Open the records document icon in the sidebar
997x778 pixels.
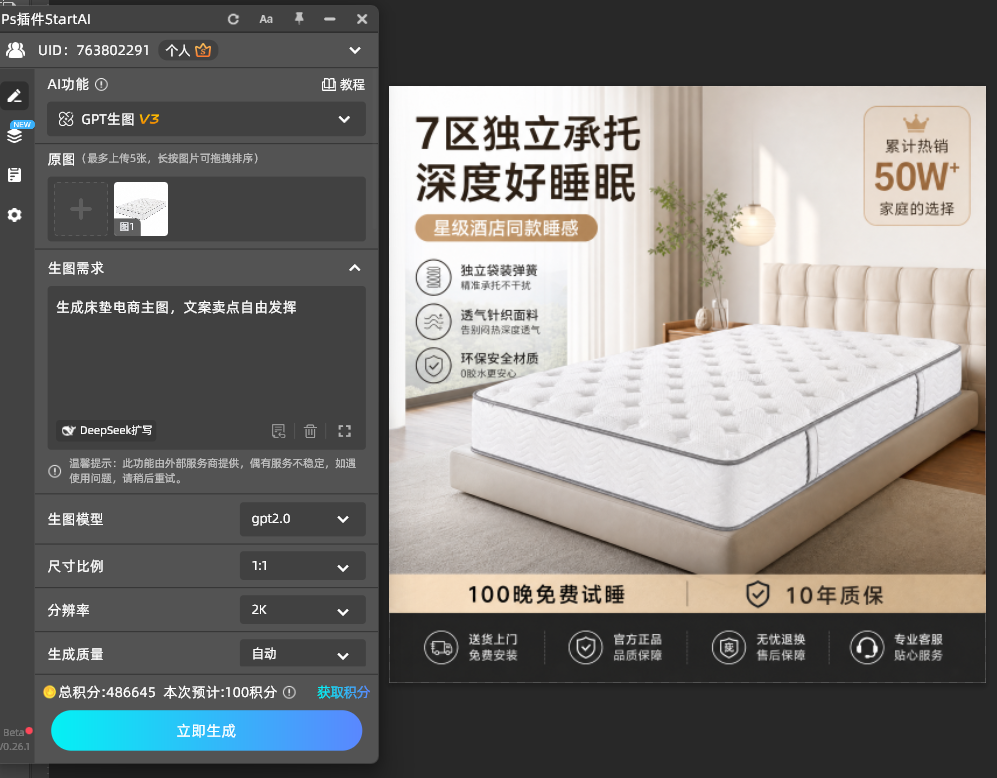point(15,175)
